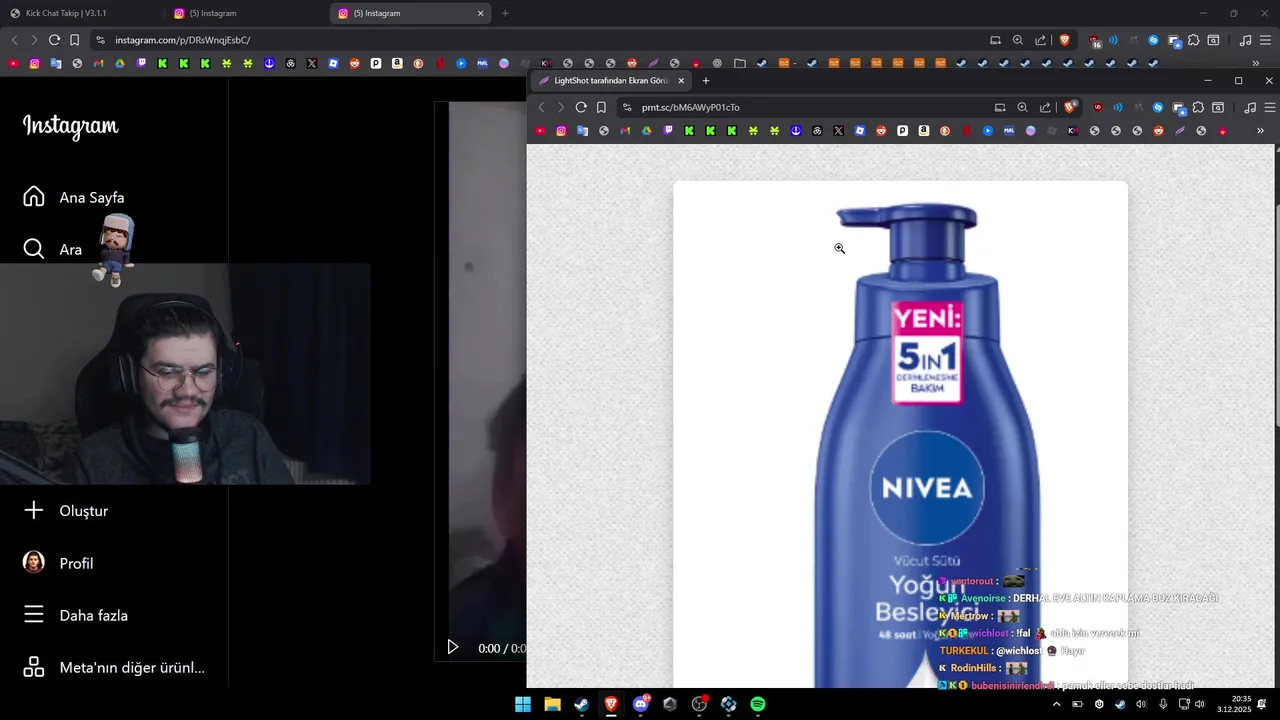Click the Instagram wordmark logo
The width and height of the screenshot is (1280, 720).
[70, 126]
